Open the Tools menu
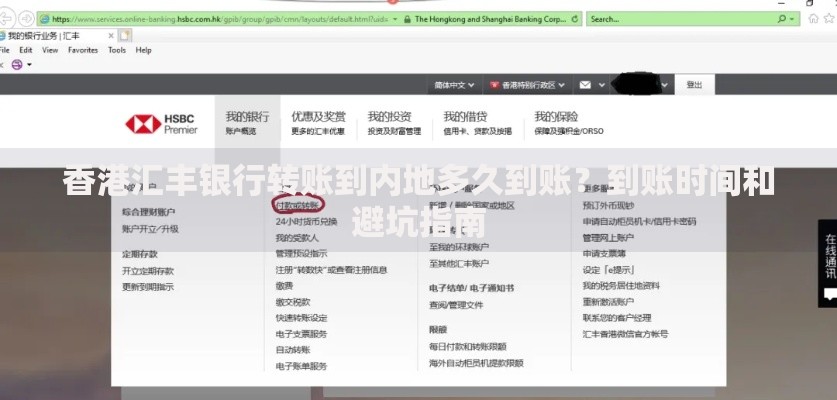 (117, 50)
